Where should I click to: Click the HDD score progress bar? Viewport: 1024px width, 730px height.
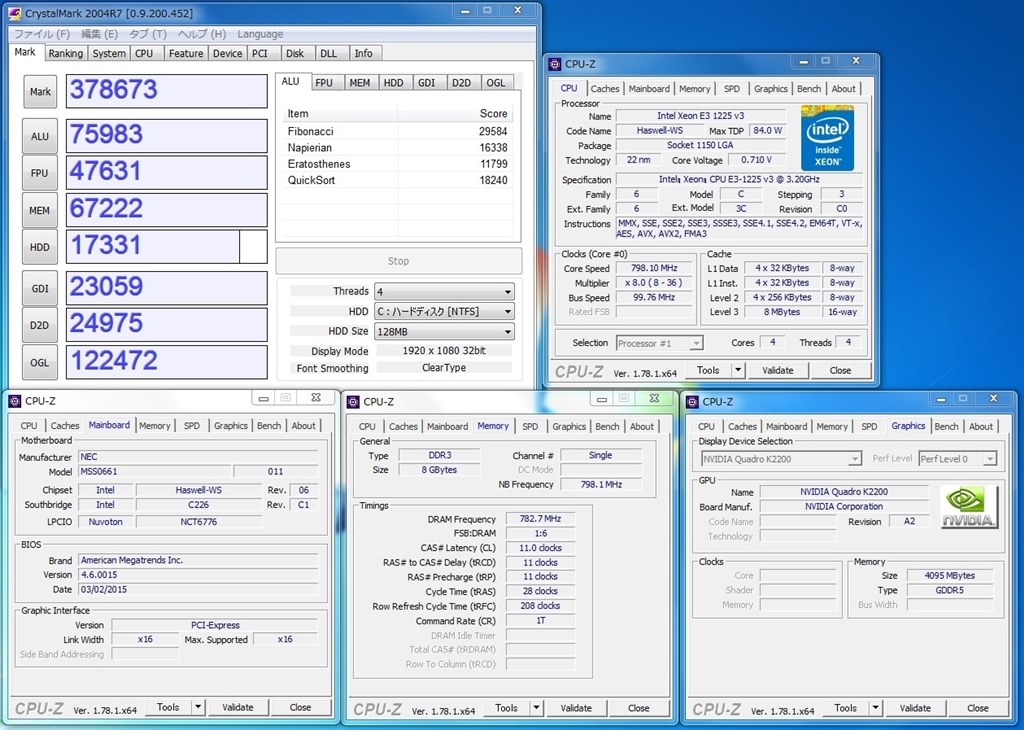(x=167, y=247)
